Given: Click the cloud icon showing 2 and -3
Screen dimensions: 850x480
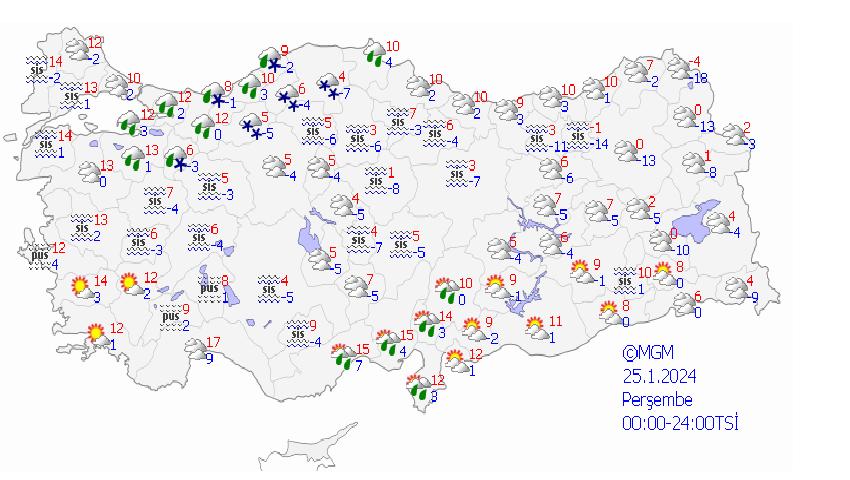Looking at the screenshot, I should point(733,135).
